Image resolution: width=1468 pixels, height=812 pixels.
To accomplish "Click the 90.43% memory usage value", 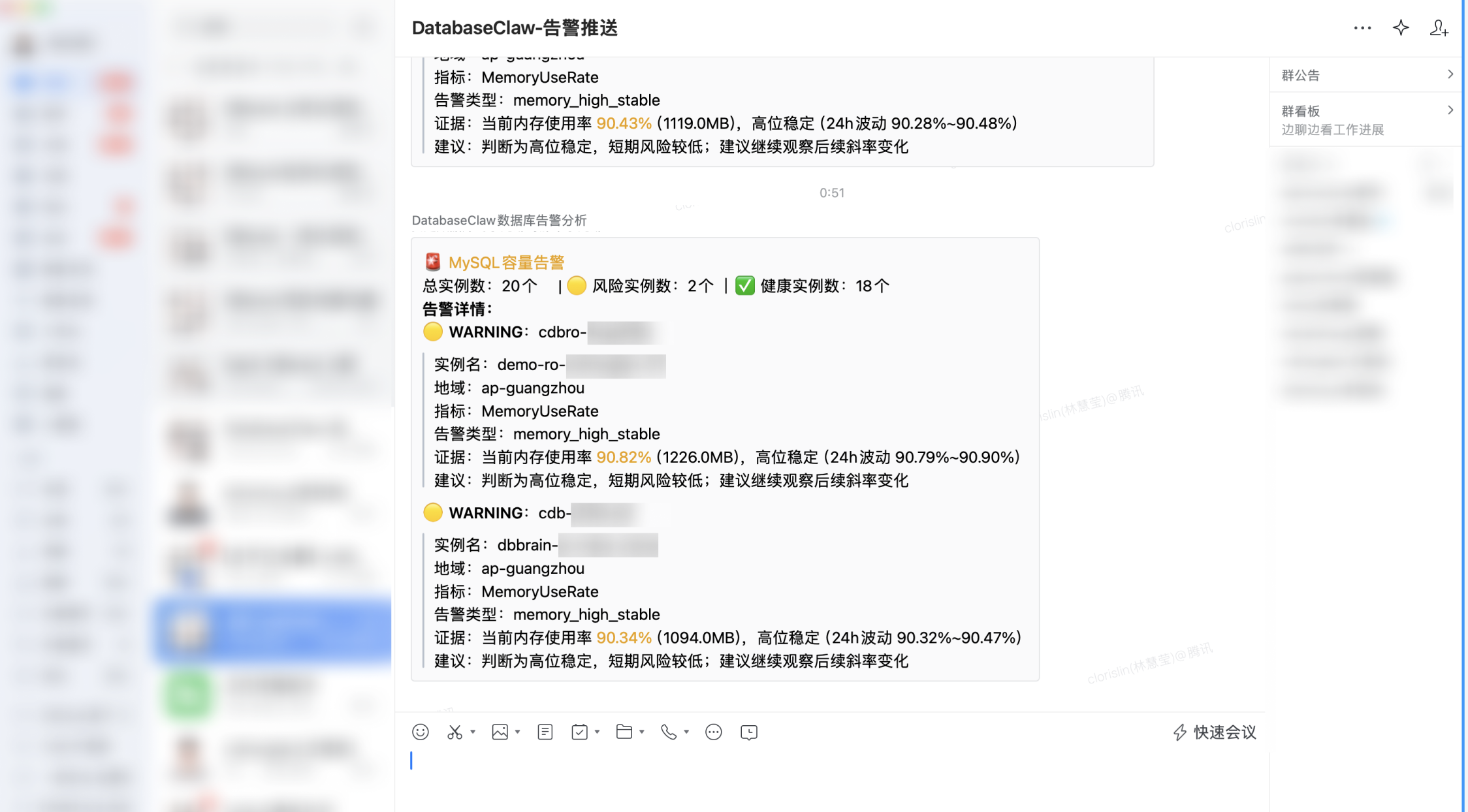I will click(624, 123).
